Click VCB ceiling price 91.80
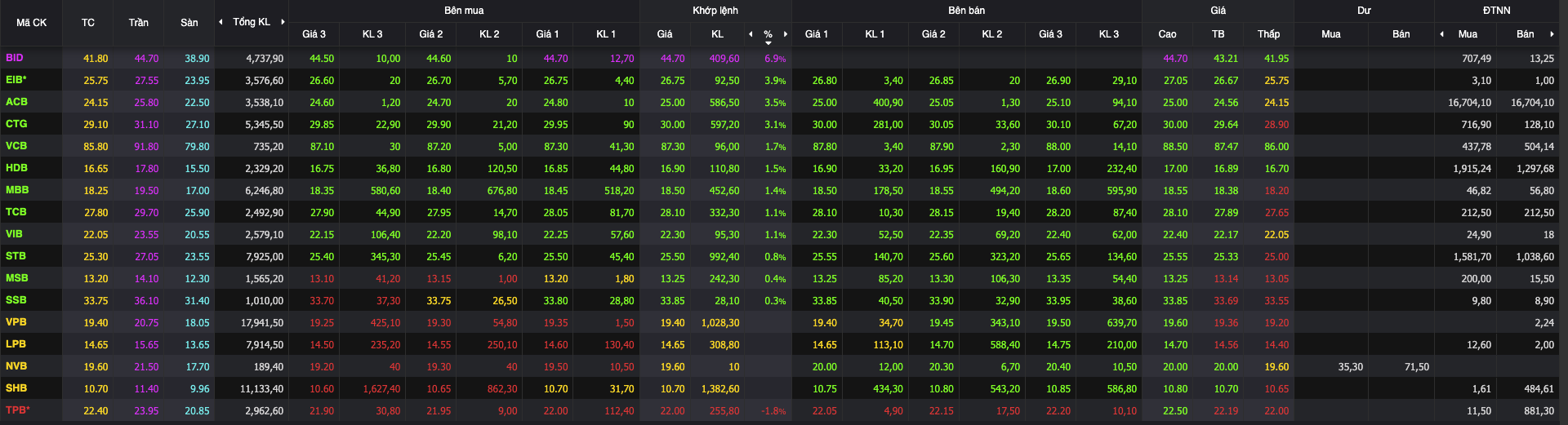This screenshot has height=425, width=1568. pyautogui.click(x=147, y=147)
